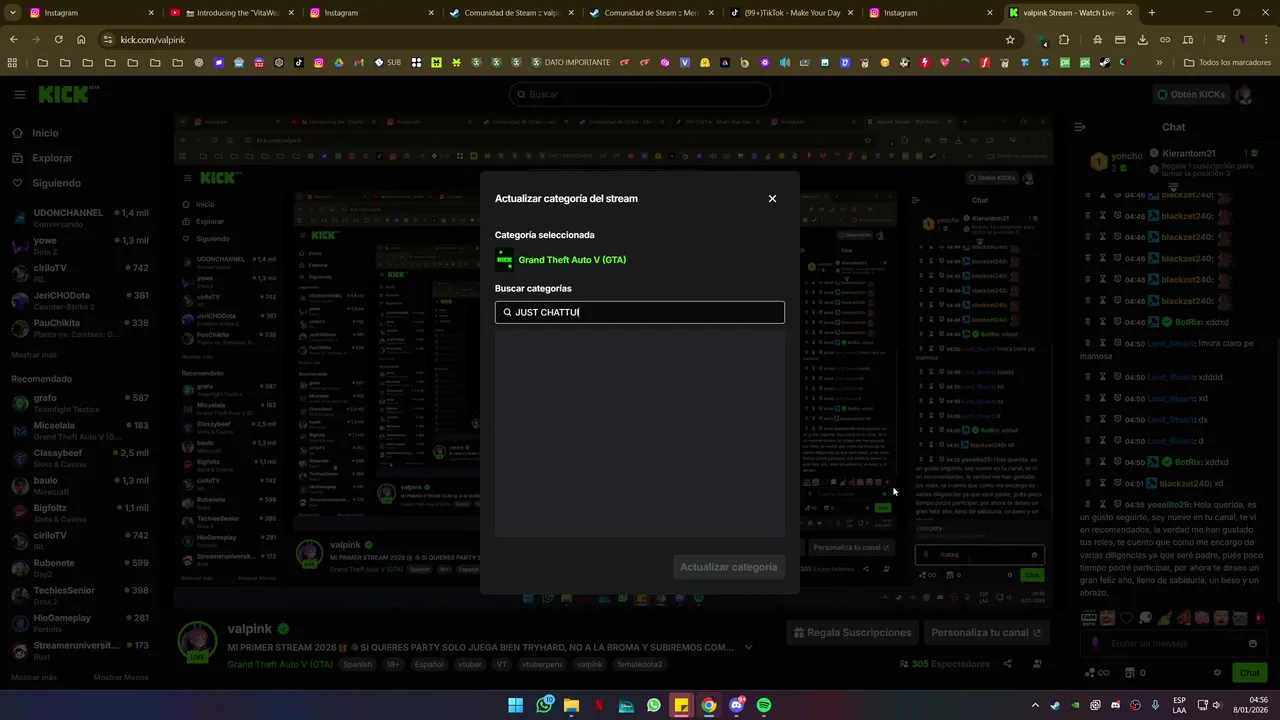This screenshot has width=1280, height=720.
Task: Open the UDONCHANNEL followed channel
Action: click(x=80, y=218)
